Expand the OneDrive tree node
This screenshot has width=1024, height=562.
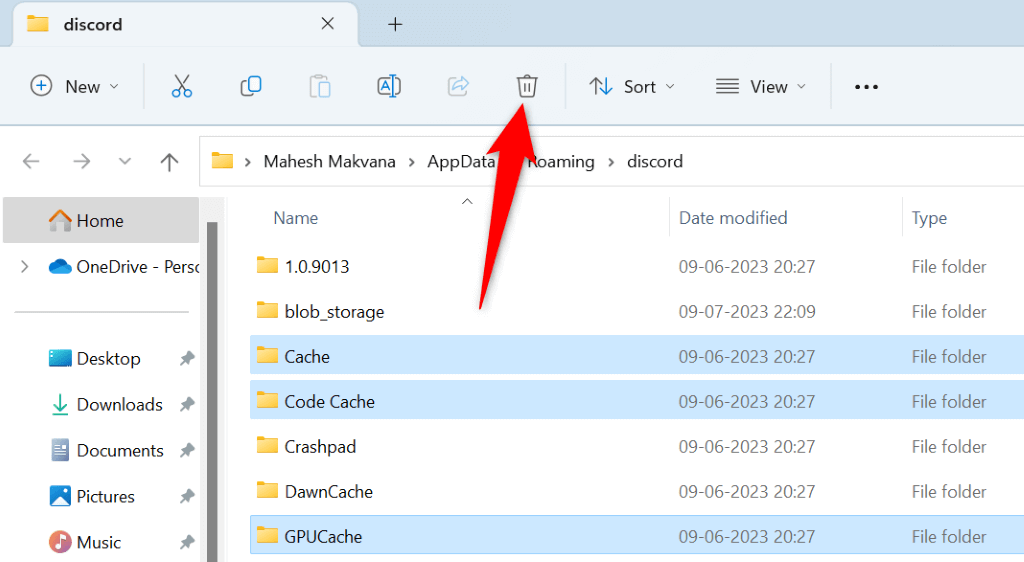click(x=24, y=266)
